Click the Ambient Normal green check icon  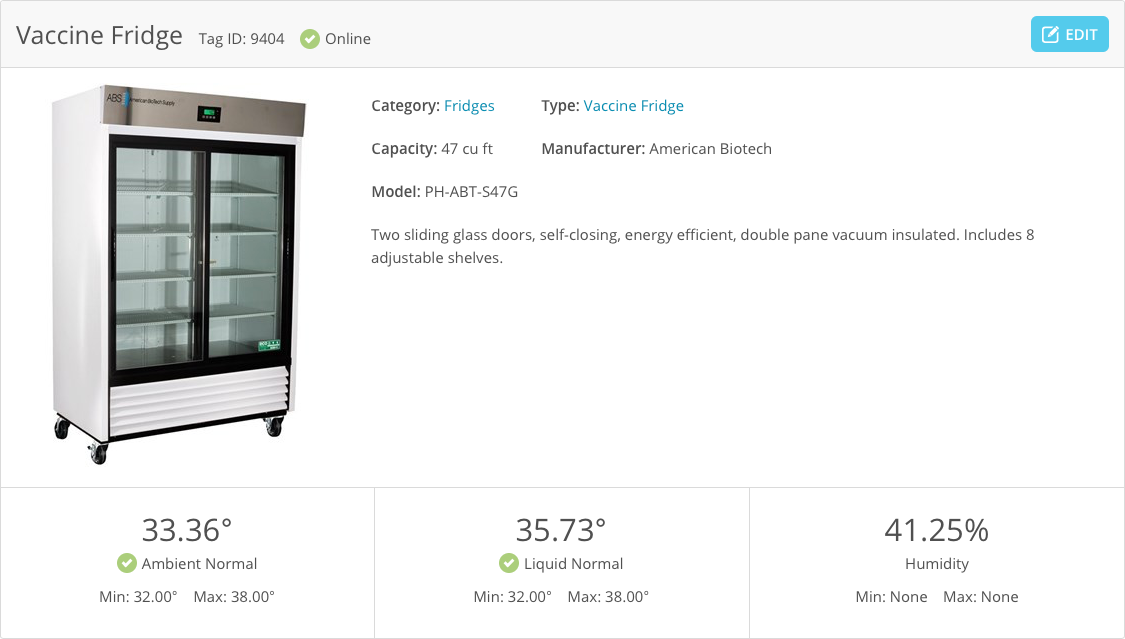coord(127,564)
